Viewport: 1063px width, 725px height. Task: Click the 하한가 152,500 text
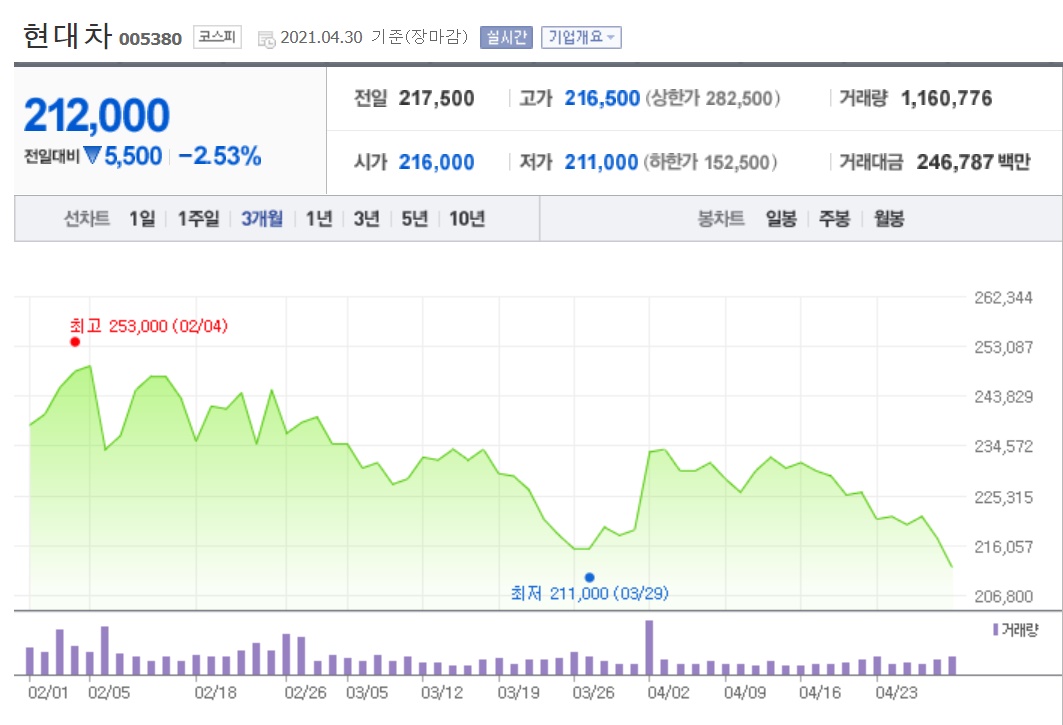point(710,162)
